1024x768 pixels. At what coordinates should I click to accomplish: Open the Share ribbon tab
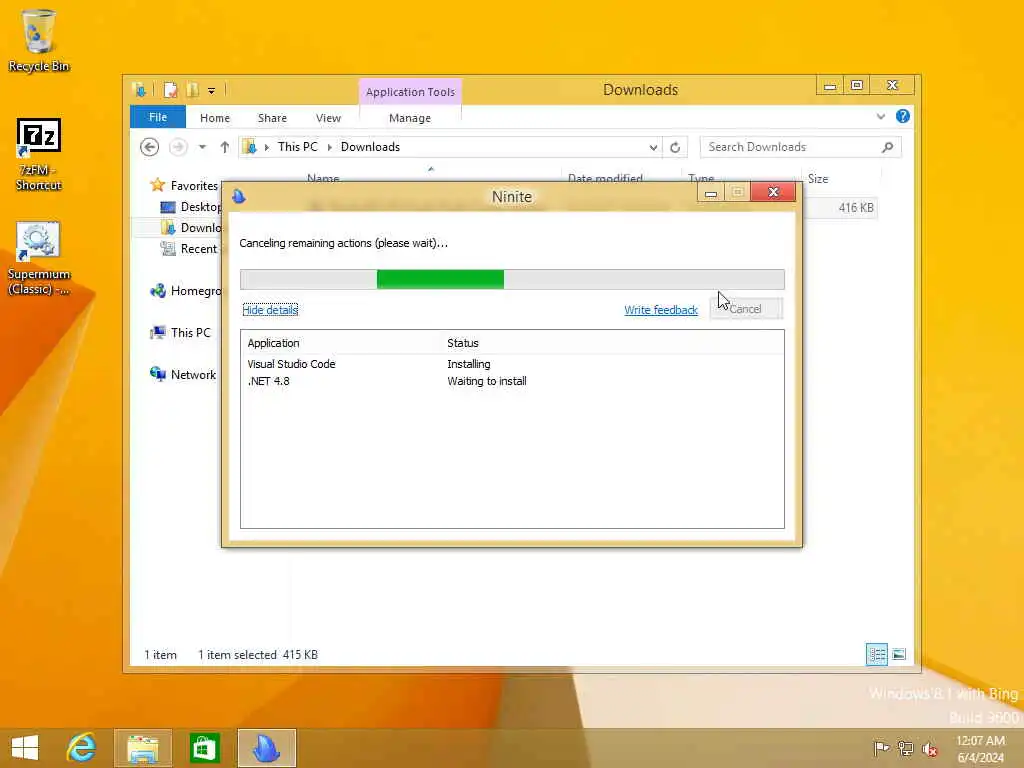(272, 118)
